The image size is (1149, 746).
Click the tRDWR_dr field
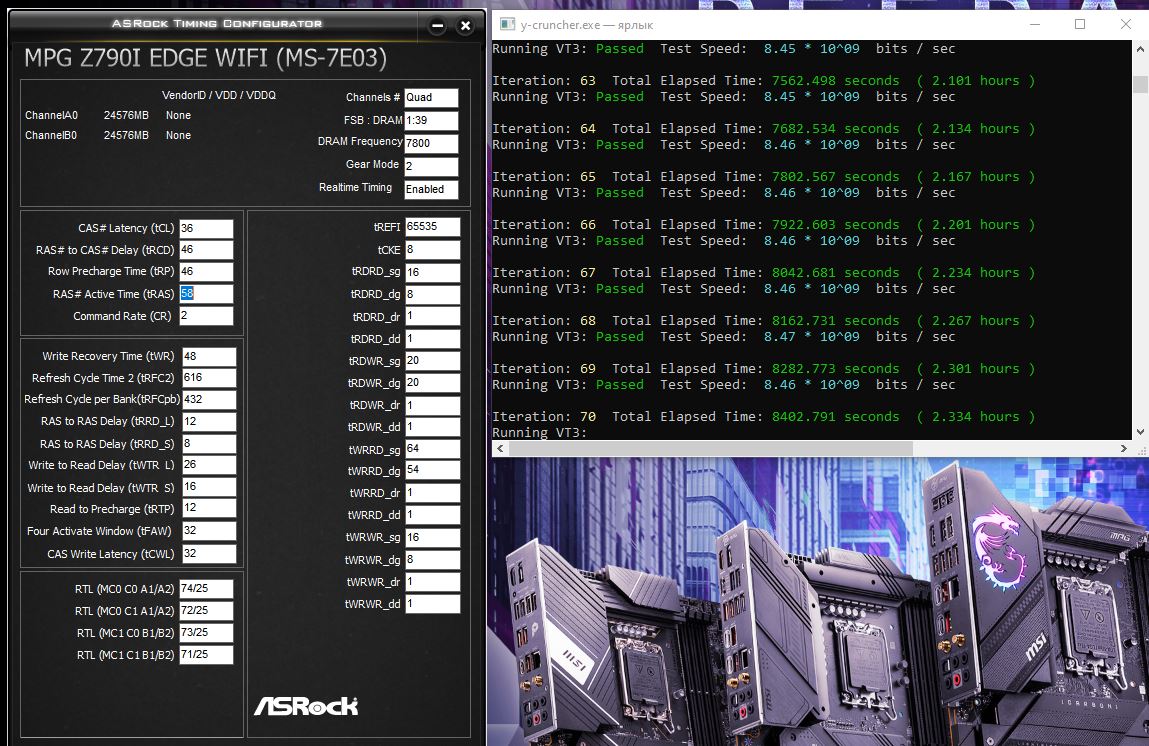[432, 405]
